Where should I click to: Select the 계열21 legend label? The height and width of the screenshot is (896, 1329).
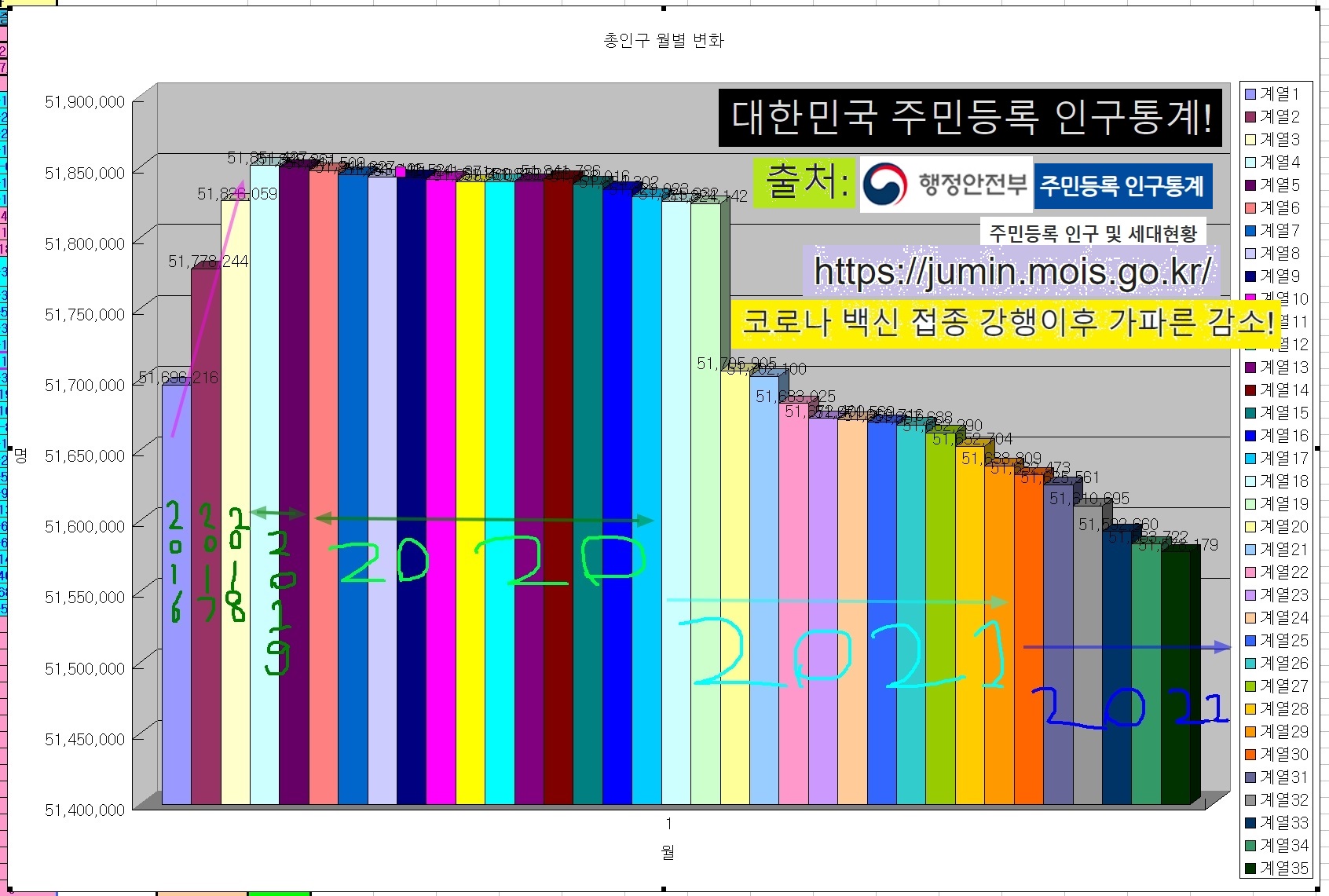1284,549
